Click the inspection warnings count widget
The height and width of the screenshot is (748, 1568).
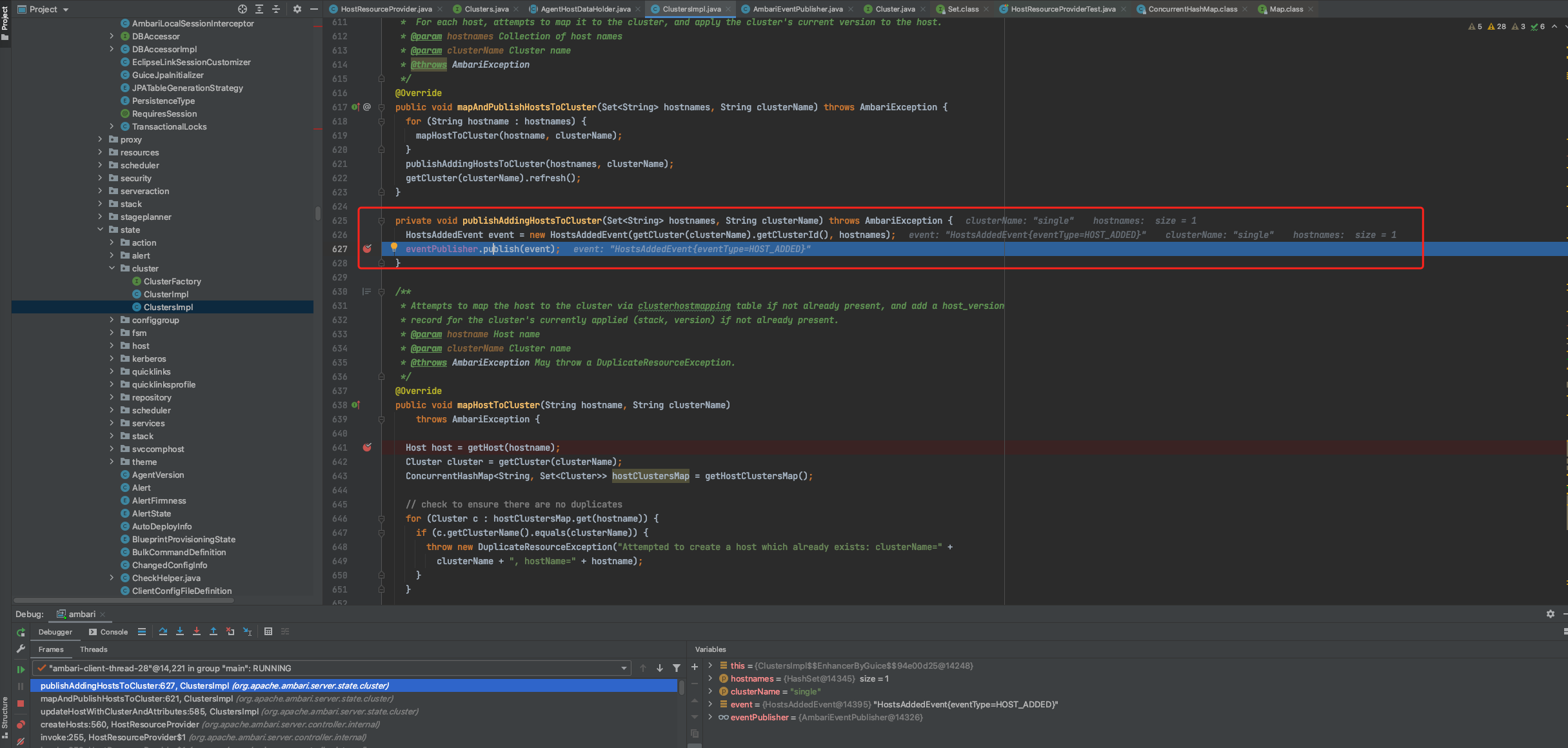[1507, 26]
